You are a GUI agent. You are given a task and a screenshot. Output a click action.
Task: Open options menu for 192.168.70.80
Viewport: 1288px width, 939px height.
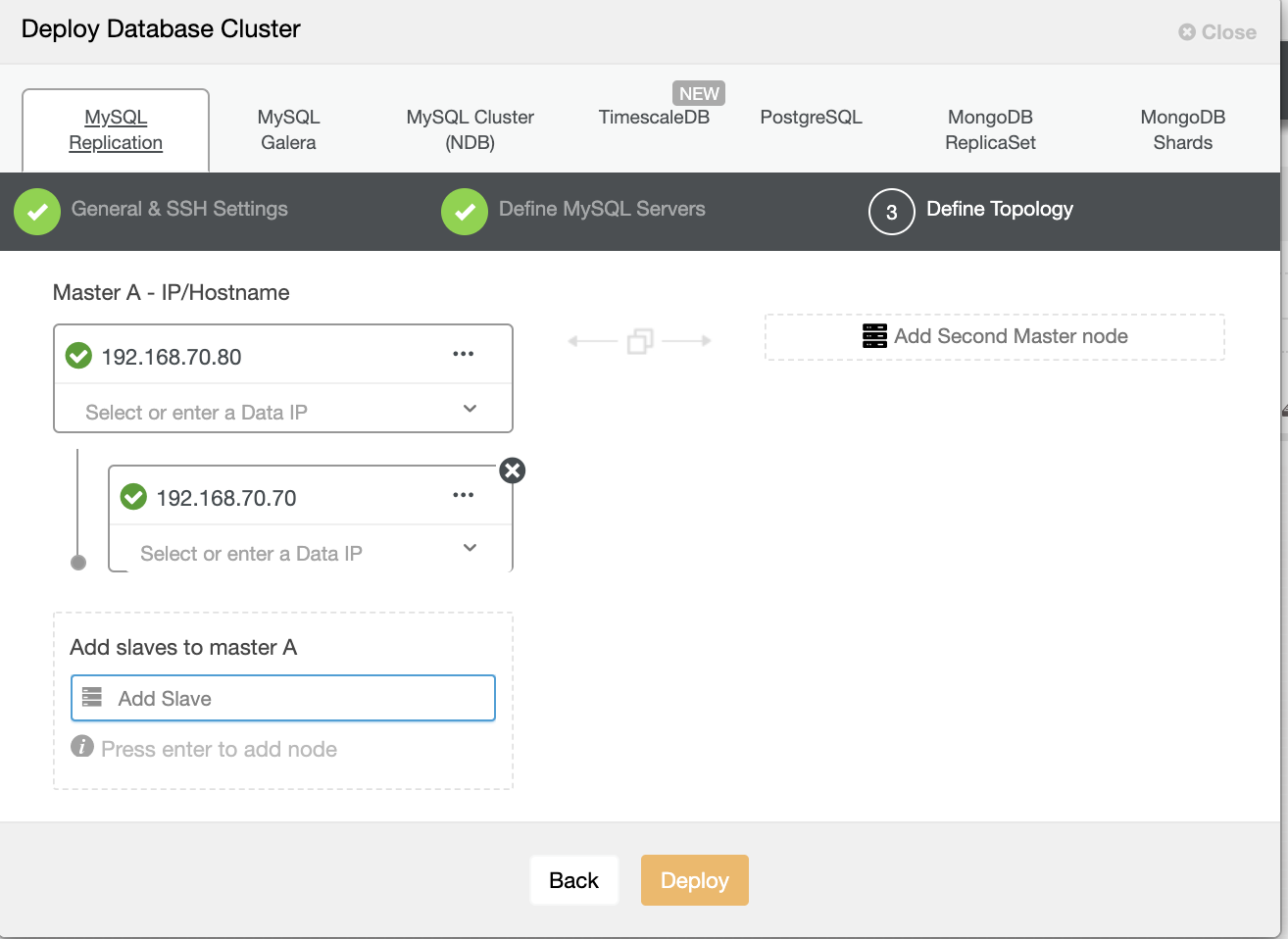pos(464,354)
